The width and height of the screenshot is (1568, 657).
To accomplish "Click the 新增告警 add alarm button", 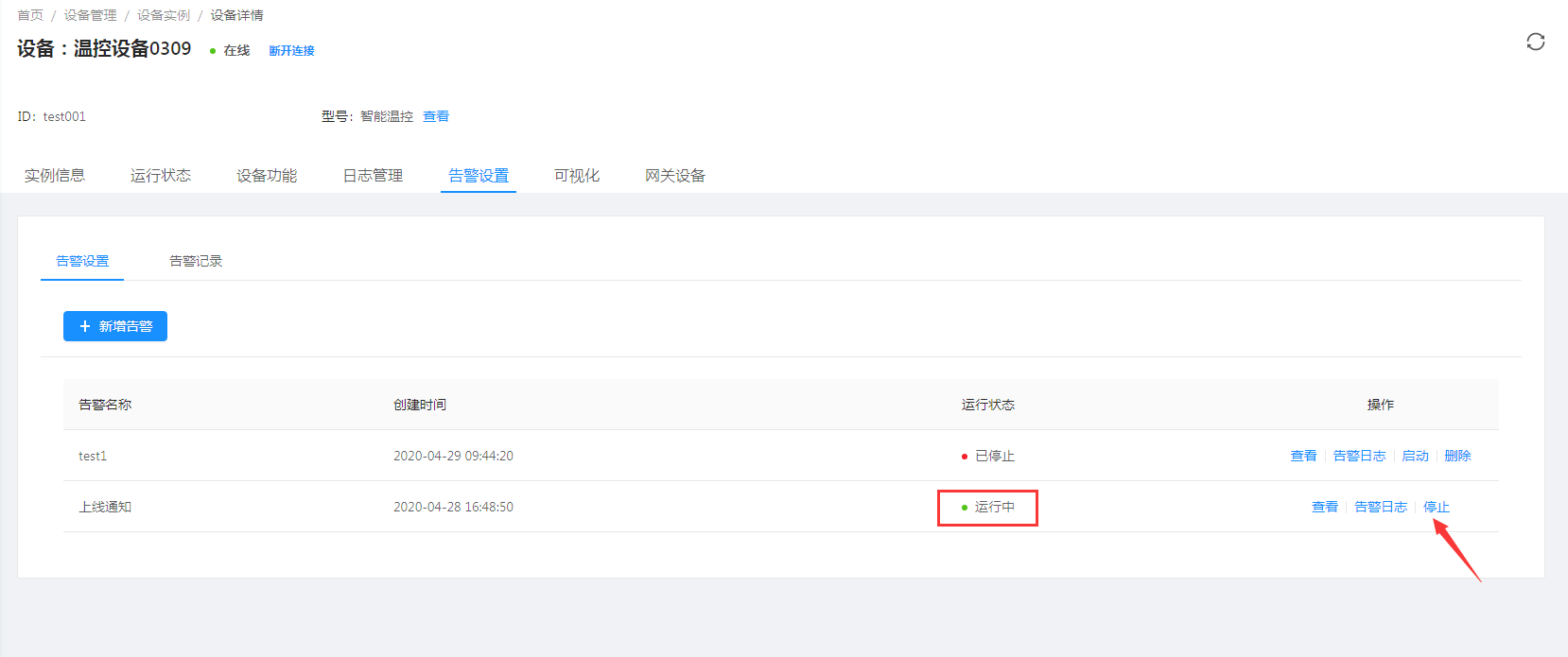I will [115, 326].
